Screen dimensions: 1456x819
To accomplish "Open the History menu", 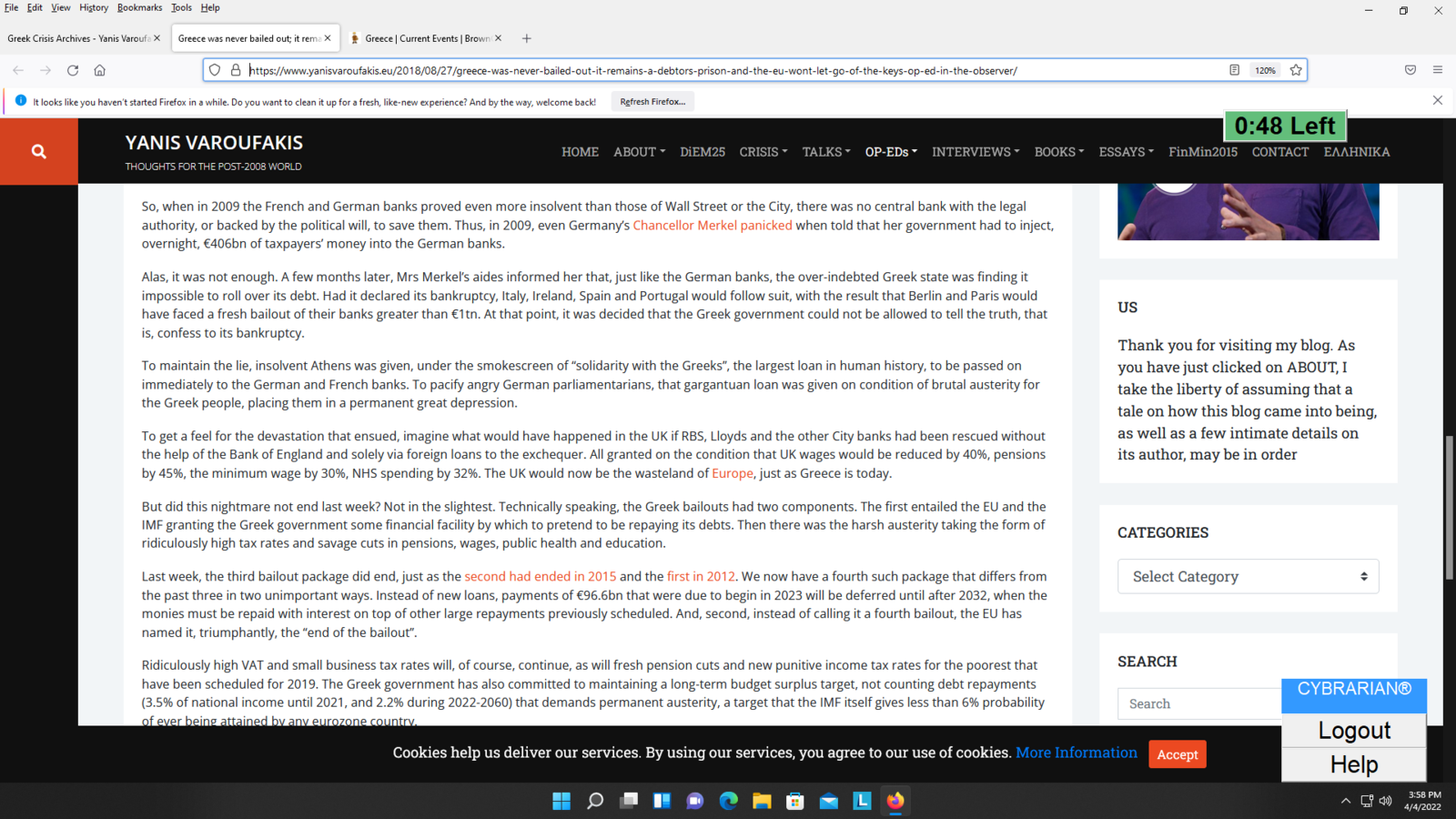I will [94, 7].
